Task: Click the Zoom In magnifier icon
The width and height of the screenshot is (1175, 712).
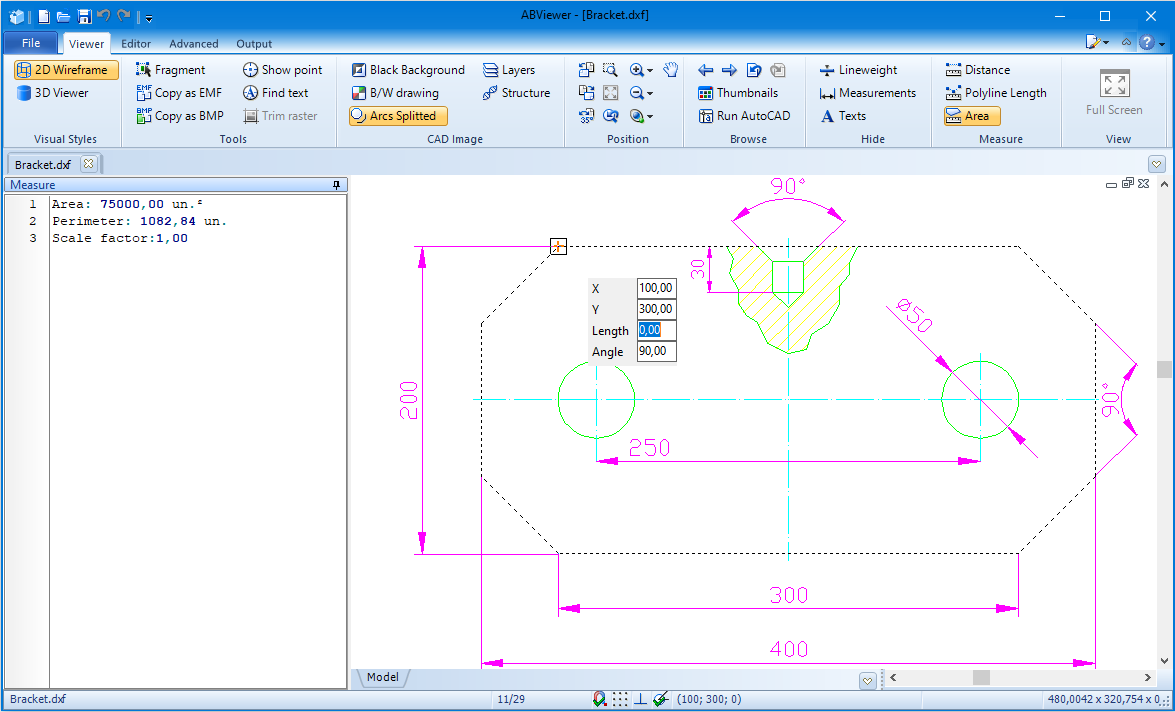Action: (x=637, y=70)
